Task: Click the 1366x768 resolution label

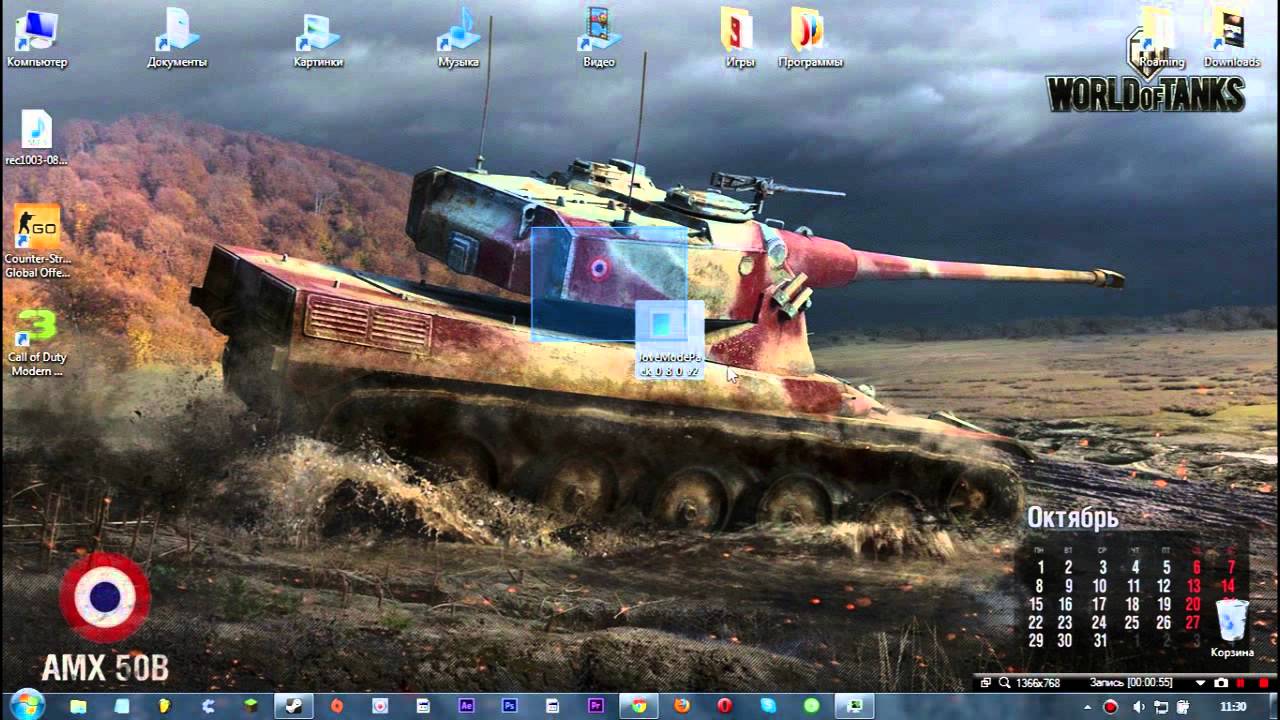Action: click(x=1038, y=683)
